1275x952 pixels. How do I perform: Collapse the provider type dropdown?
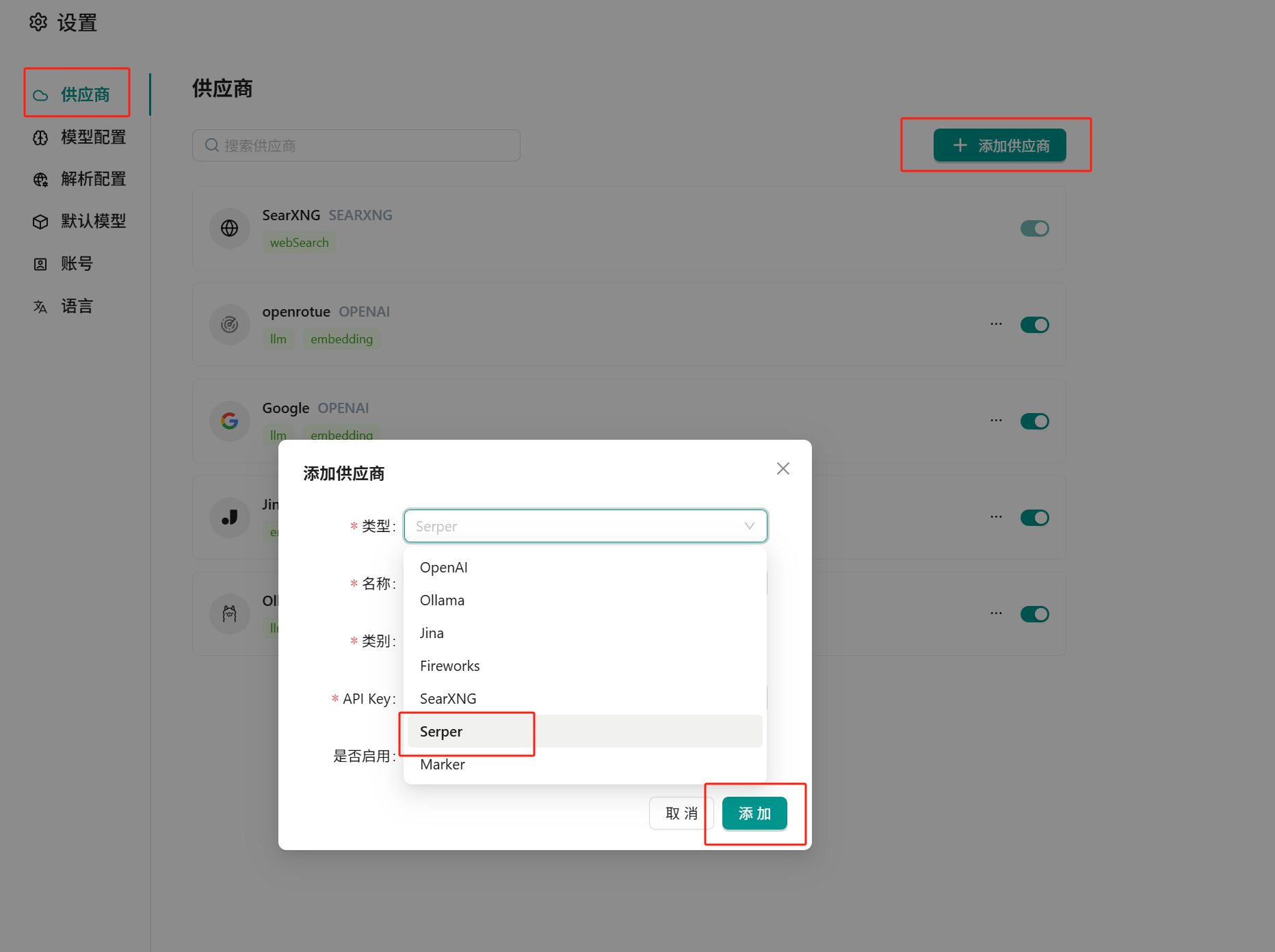[749, 526]
